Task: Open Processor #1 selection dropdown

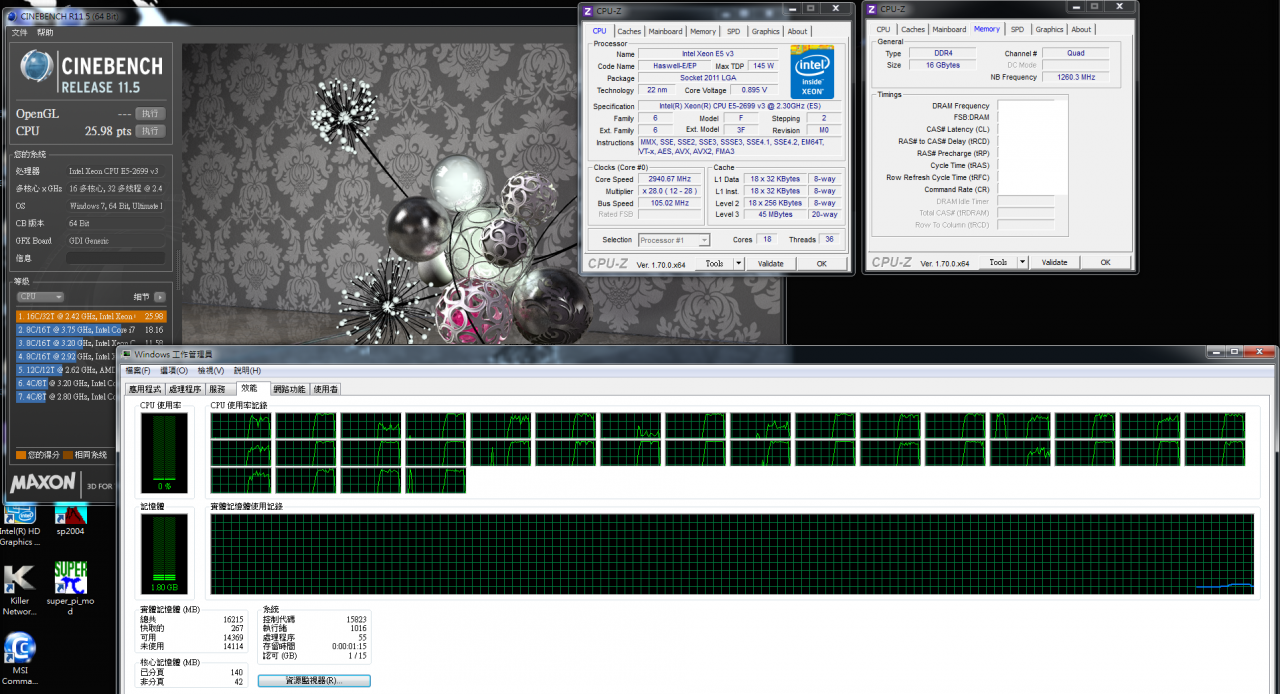Action: [674, 240]
